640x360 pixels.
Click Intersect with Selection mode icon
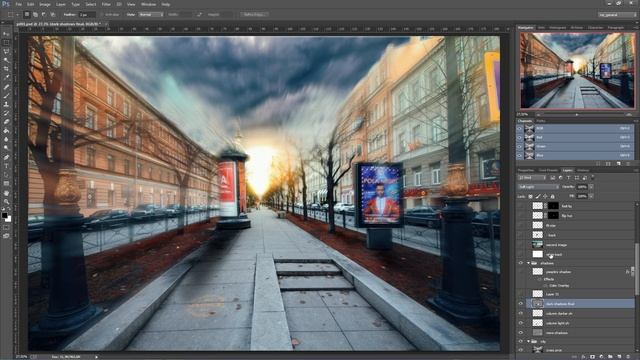coord(53,14)
